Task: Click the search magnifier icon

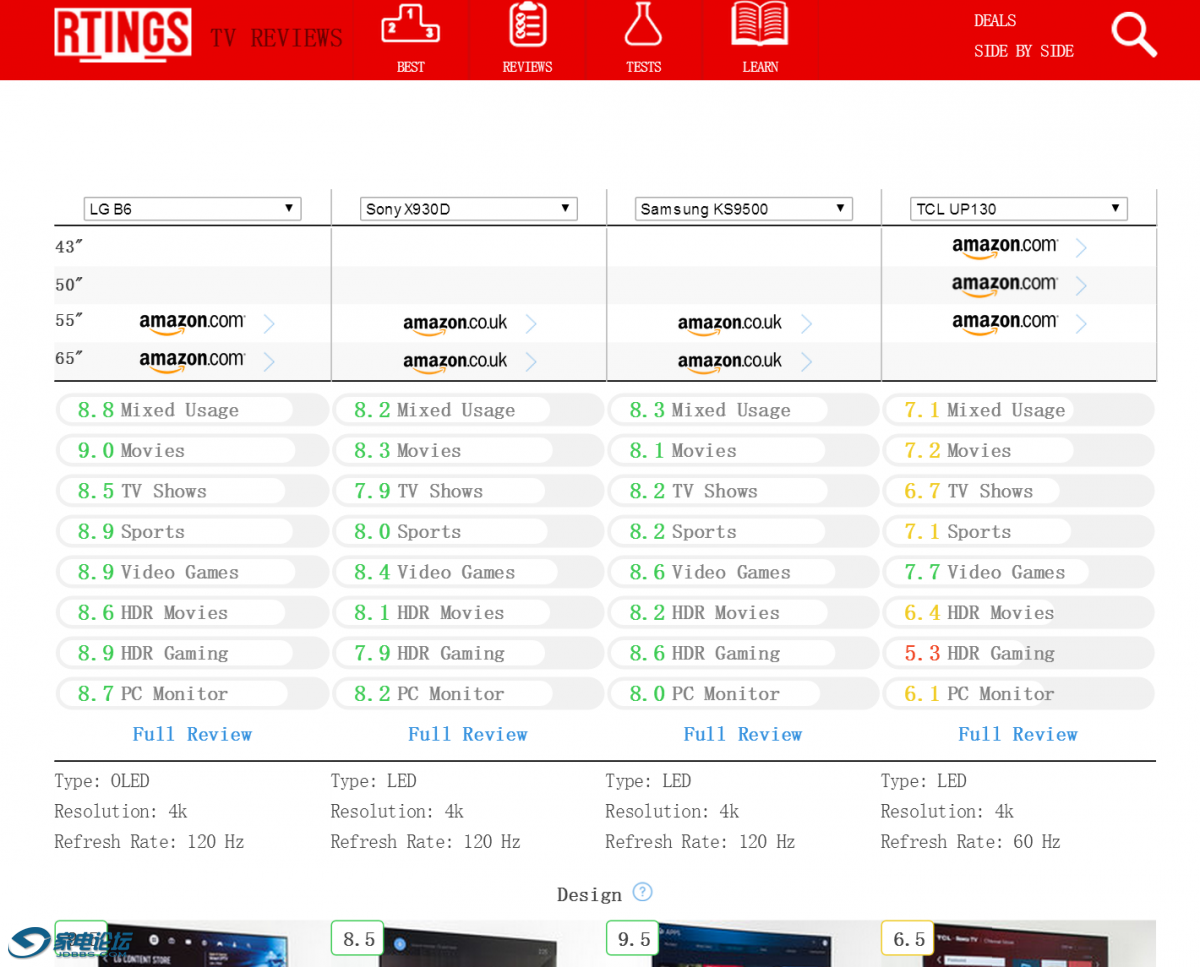Action: pos(1133,35)
